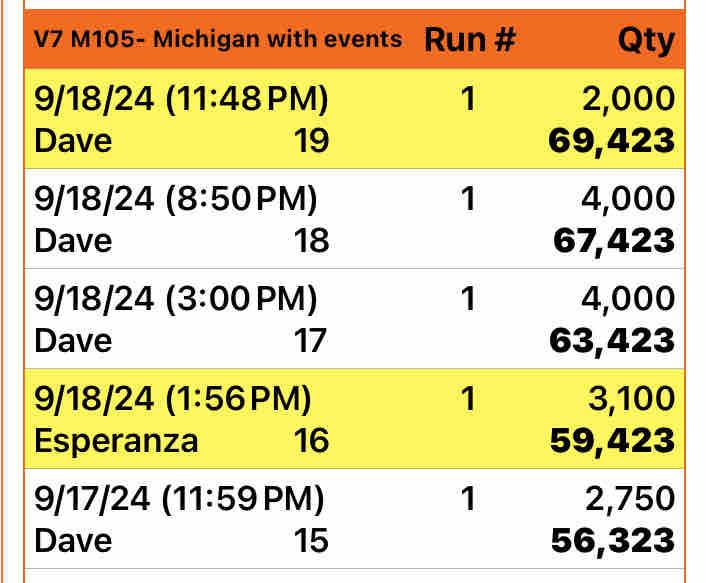Select the bold total 59,423

click(612, 441)
